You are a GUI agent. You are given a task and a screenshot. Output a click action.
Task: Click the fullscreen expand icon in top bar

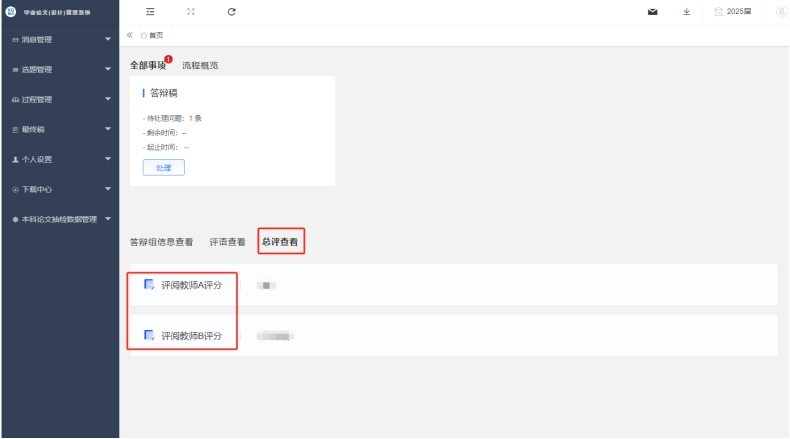pyautogui.click(x=190, y=11)
